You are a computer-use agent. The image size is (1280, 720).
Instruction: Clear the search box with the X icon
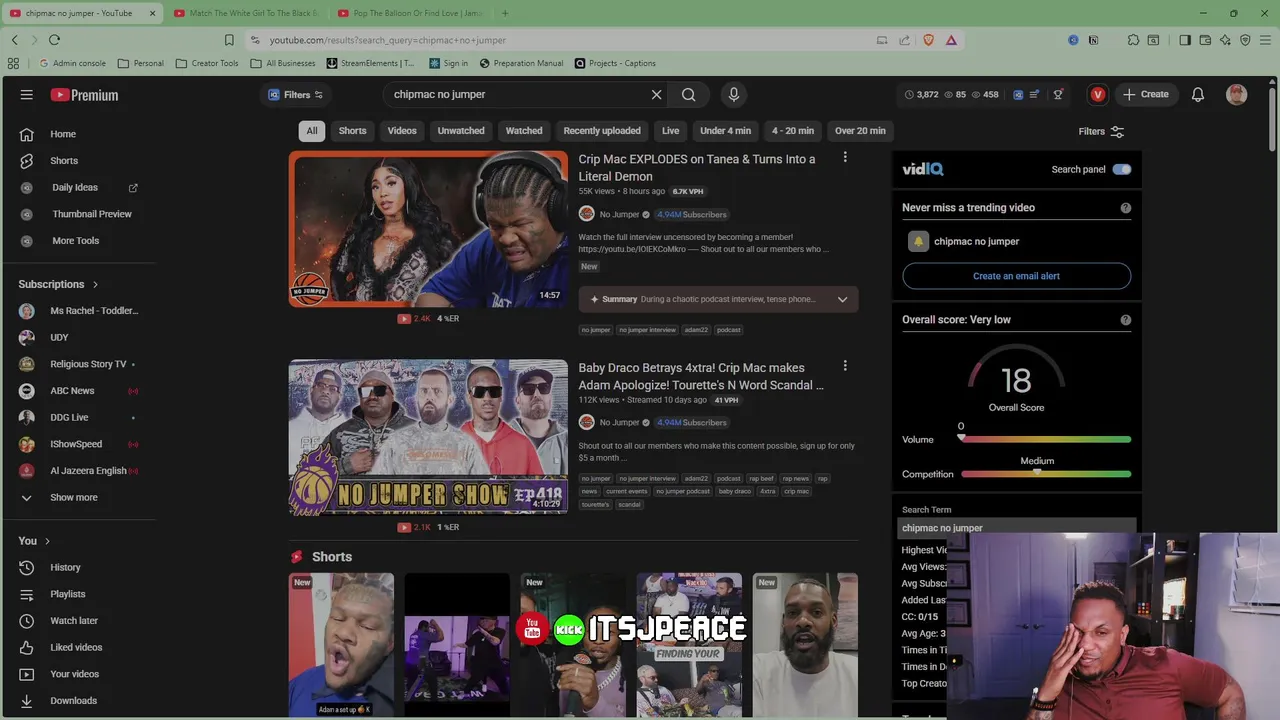[x=656, y=95]
